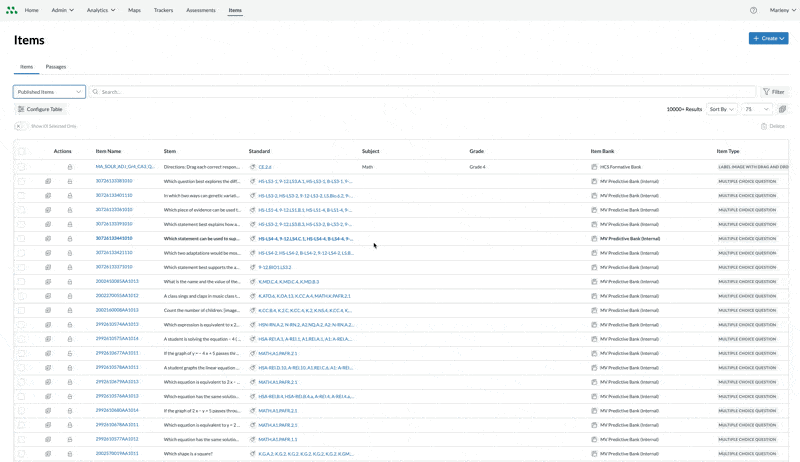Click the green app logo icon
800x462 pixels.
[11, 10]
